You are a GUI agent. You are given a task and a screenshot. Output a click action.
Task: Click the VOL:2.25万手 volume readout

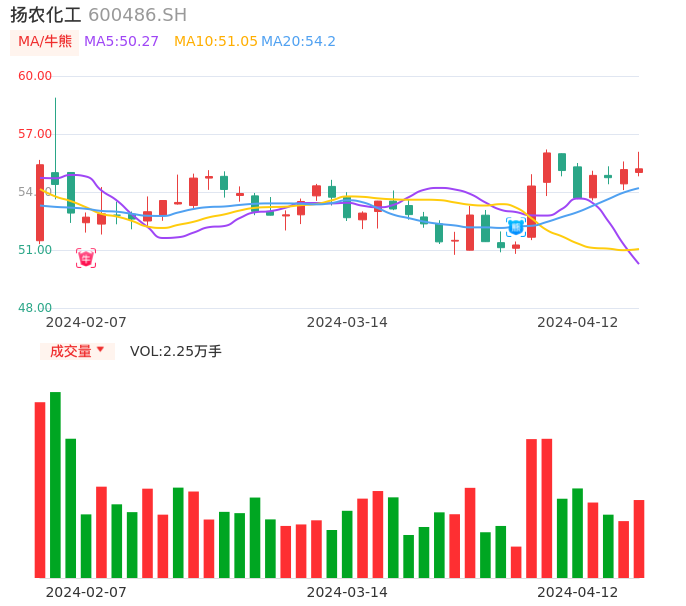[x=176, y=351]
